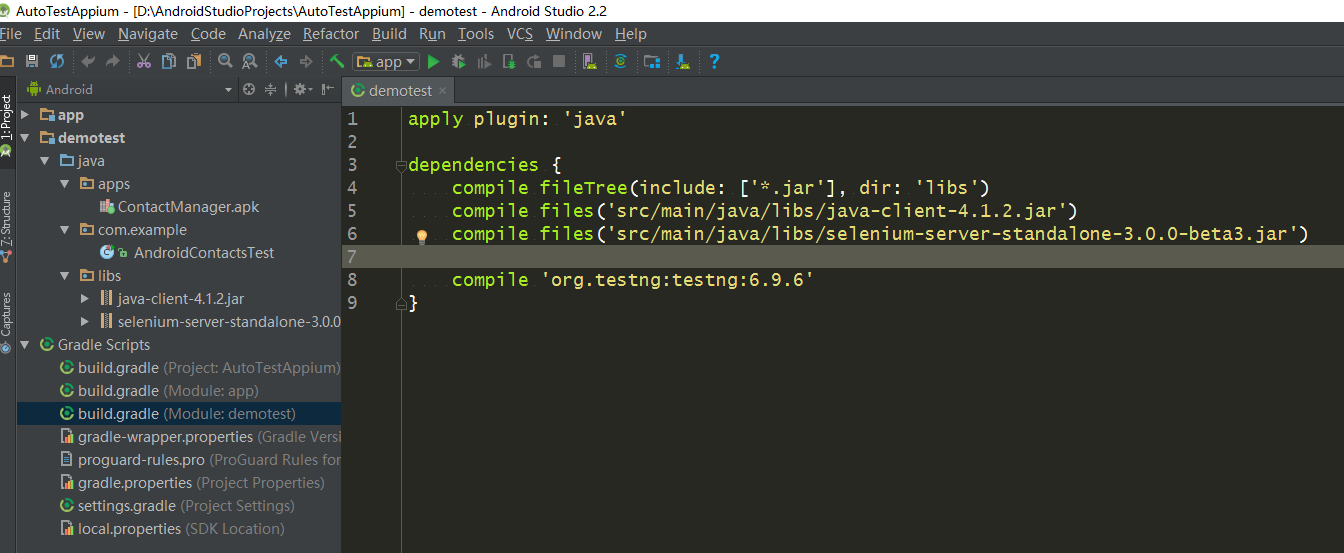Viewport: 1344px width, 553px height.
Task: Click Attach debugger to Android process icon
Action: pos(509,61)
